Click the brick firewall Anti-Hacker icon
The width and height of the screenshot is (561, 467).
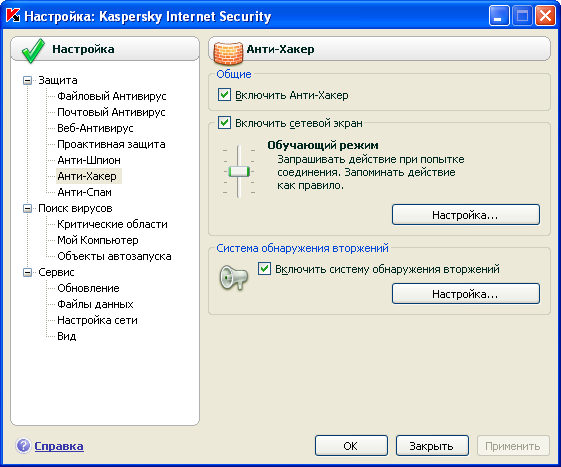[228, 53]
